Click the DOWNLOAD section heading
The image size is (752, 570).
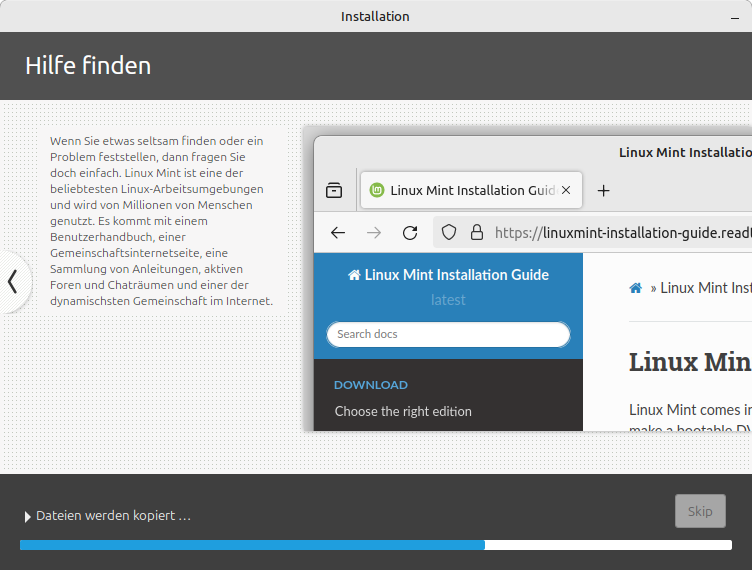point(371,385)
